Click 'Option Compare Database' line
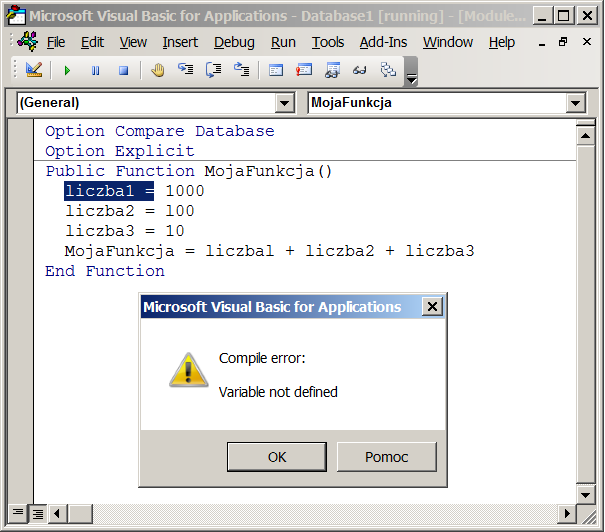This screenshot has height=532, width=605. point(160,131)
